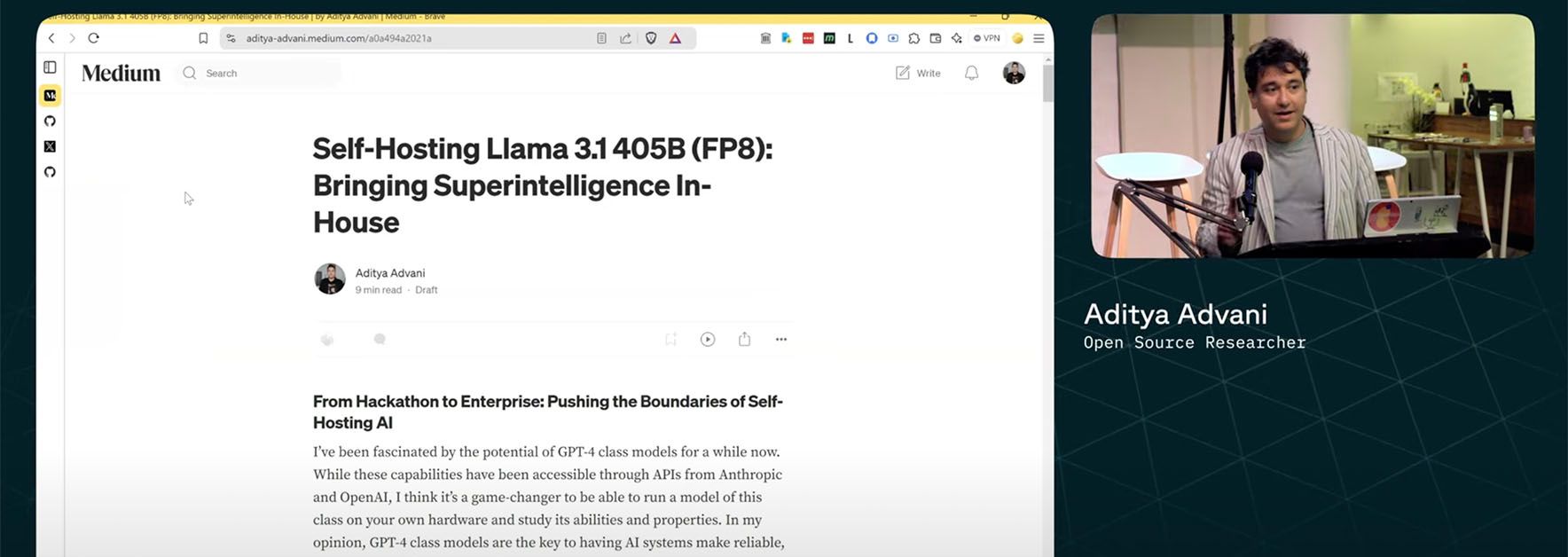Click the author's profile photo
Viewport: 1568px width, 557px height.
point(330,278)
